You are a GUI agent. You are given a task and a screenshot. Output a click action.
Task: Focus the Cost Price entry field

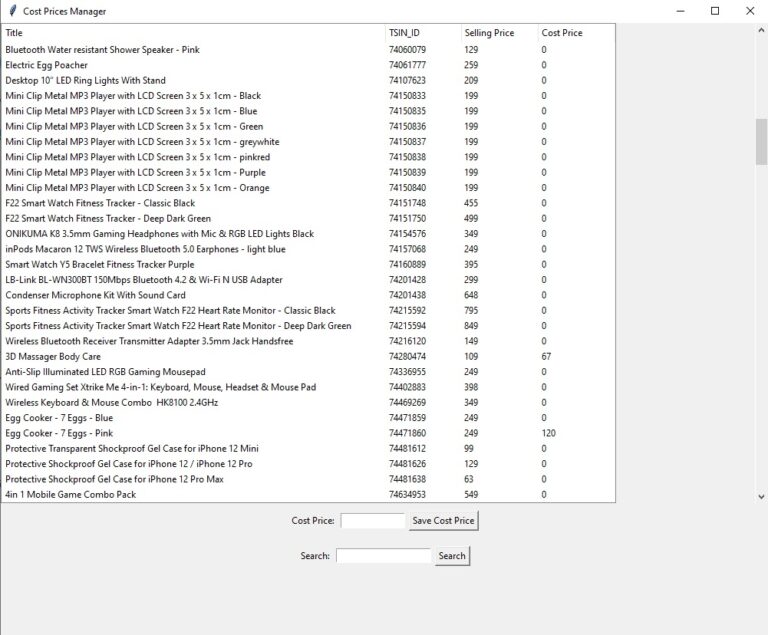tap(373, 521)
